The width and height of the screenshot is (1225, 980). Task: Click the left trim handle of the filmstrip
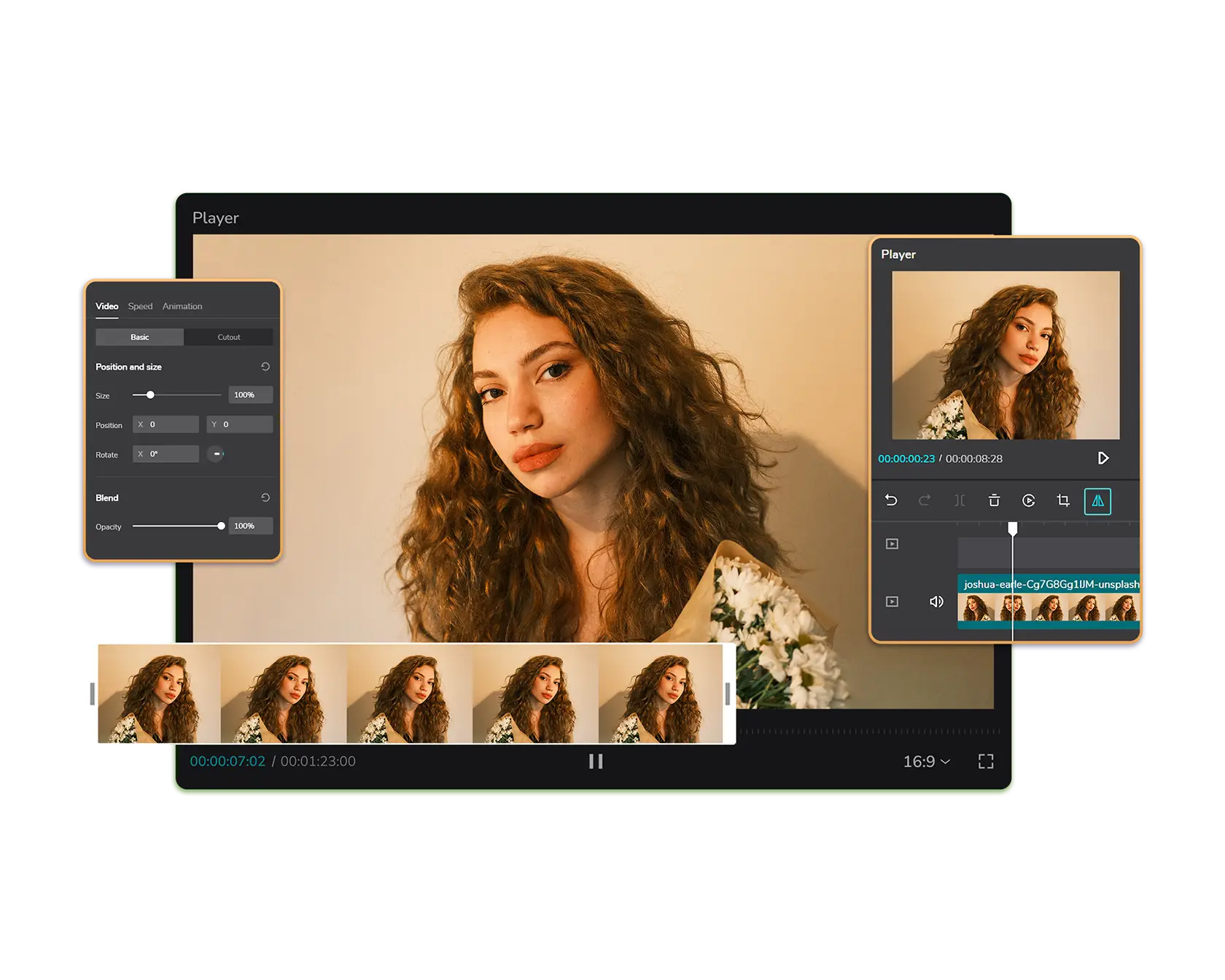pos(93,693)
